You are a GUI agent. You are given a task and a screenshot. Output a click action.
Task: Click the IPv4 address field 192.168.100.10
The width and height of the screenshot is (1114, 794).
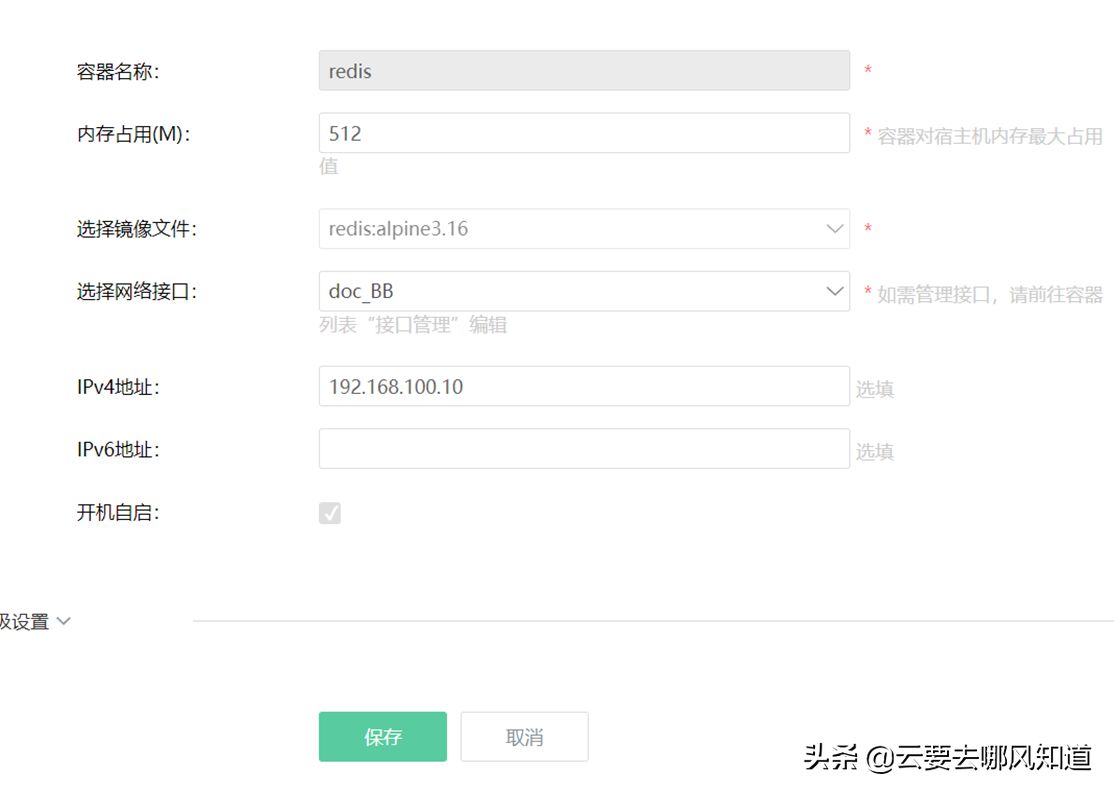[x=584, y=386]
